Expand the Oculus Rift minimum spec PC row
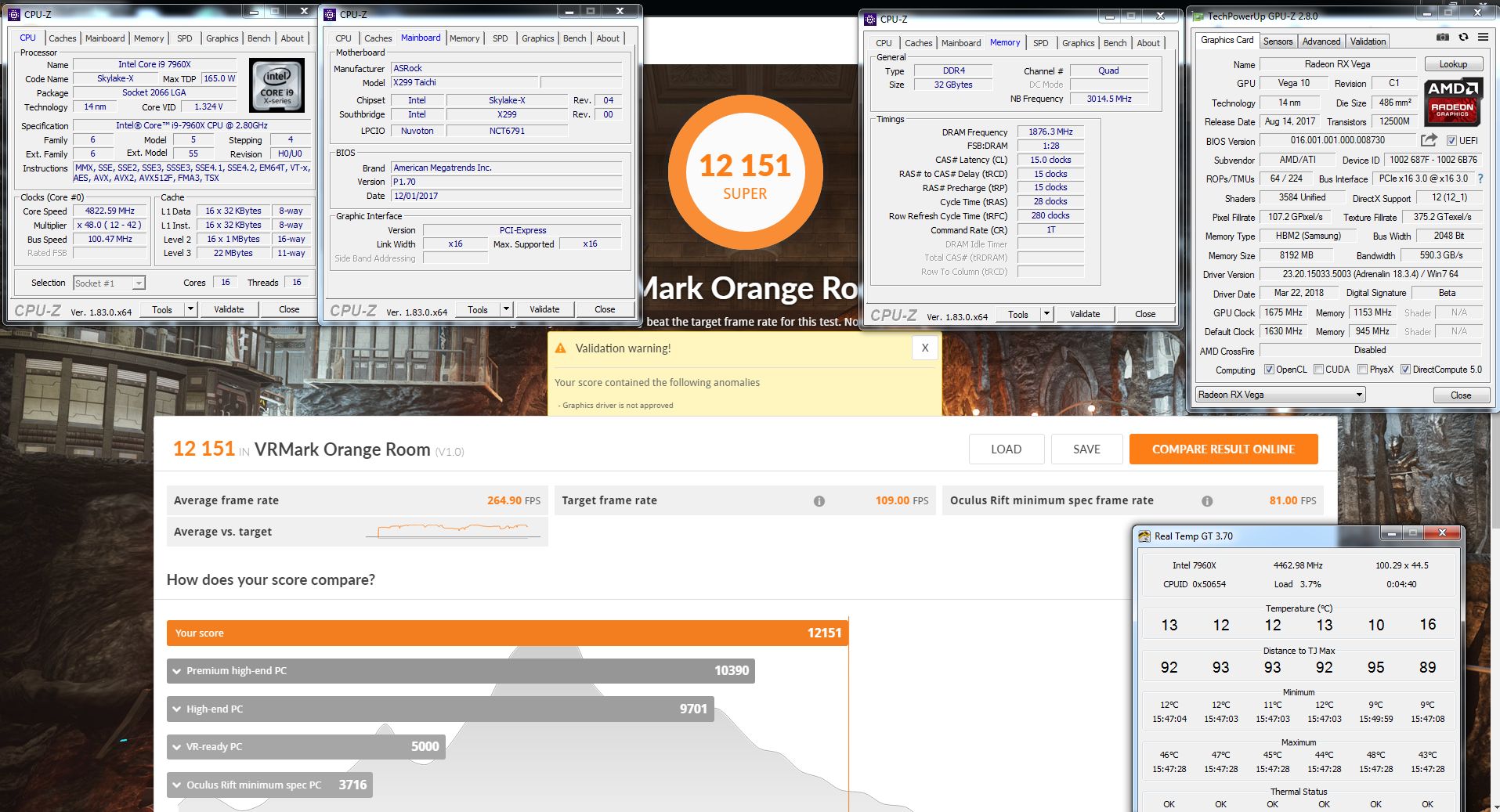The image size is (1500, 812). [269, 785]
